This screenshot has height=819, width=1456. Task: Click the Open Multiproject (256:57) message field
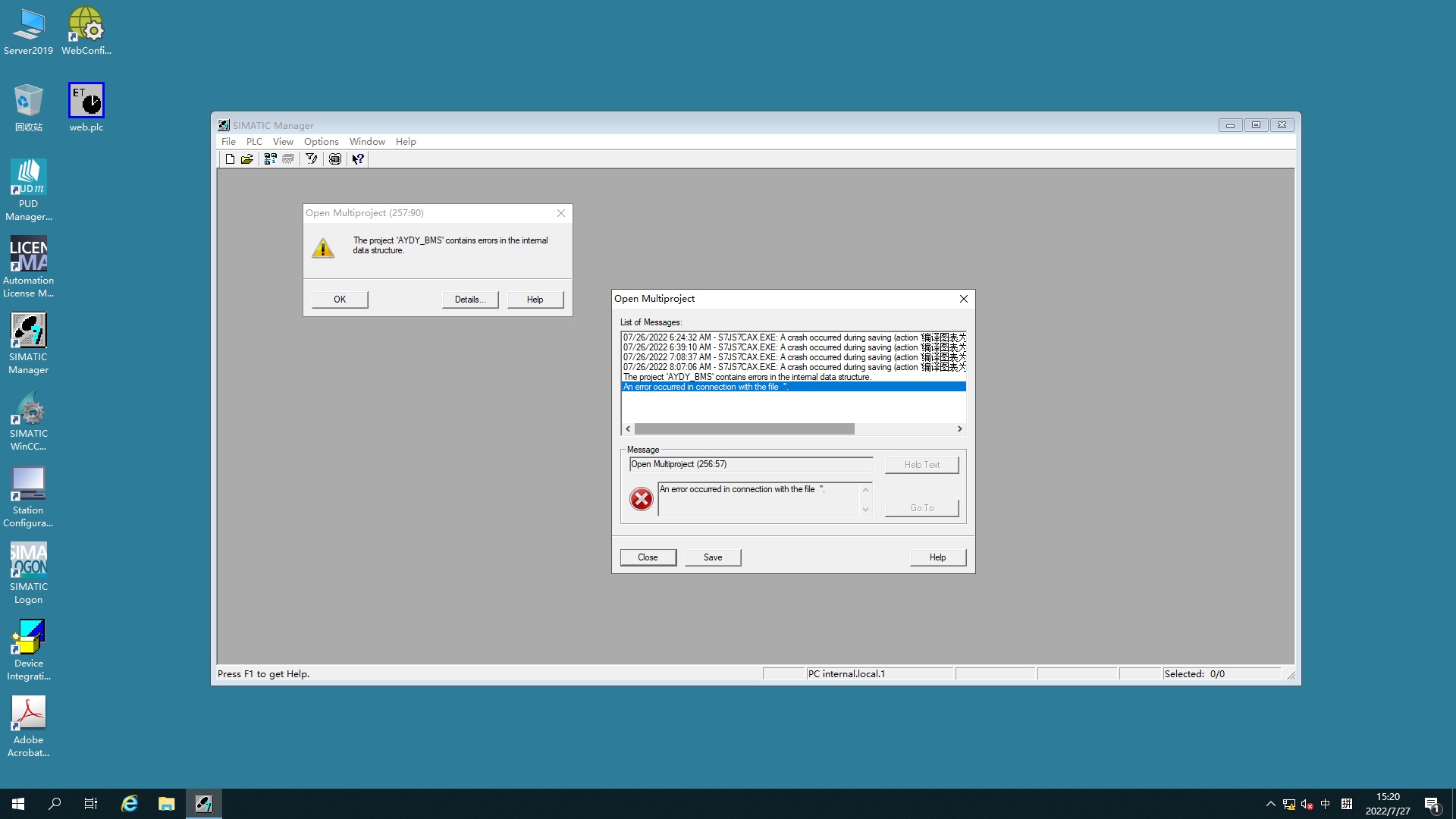pos(751,464)
